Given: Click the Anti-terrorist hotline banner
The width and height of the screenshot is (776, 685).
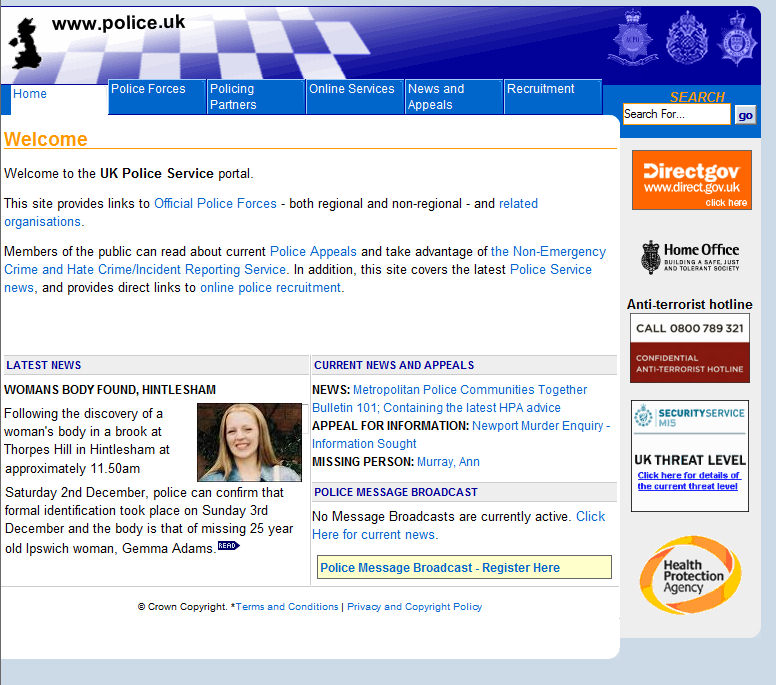Looking at the screenshot, I should pyautogui.click(x=689, y=347).
